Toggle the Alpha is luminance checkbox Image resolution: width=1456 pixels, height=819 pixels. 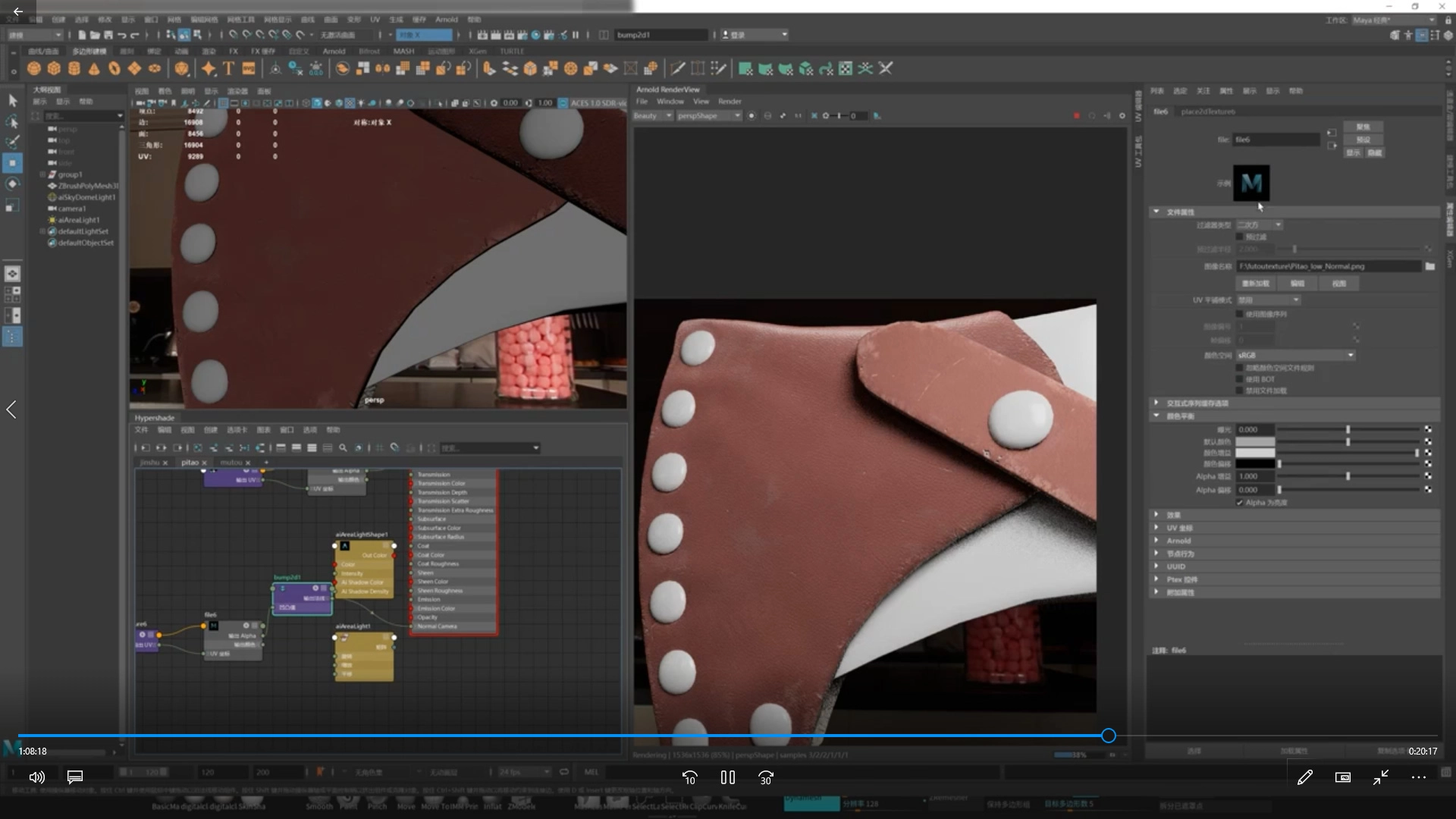coord(1240,503)
